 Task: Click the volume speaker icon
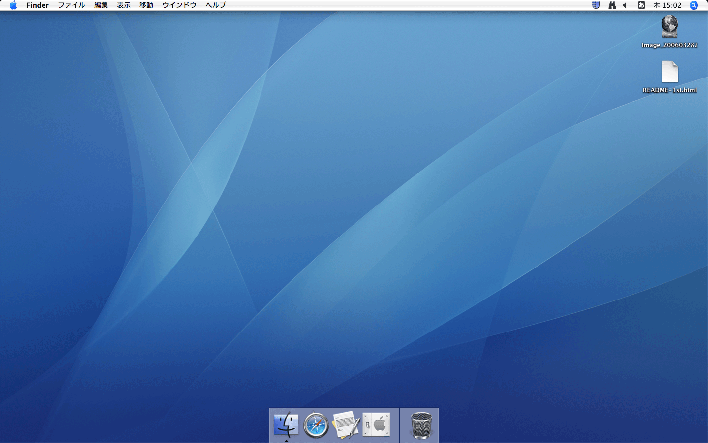[625, 5]
